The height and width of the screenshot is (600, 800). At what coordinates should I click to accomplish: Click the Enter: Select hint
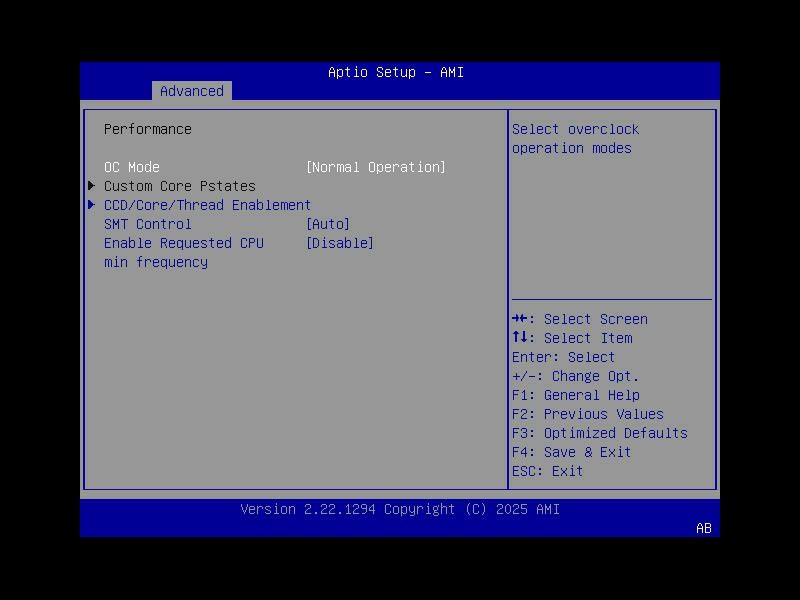pyautogui.click(x=564, y=357)
